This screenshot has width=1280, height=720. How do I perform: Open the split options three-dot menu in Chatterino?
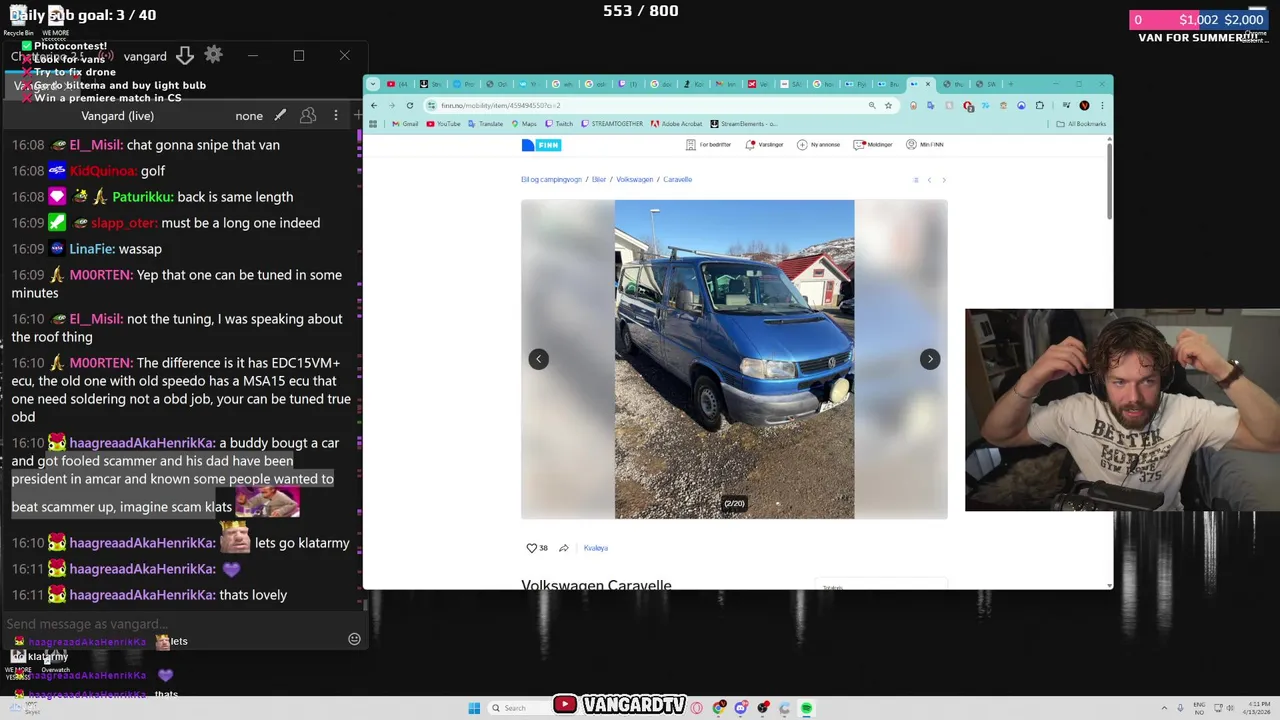pyautogui.click(x=336, y=115)
